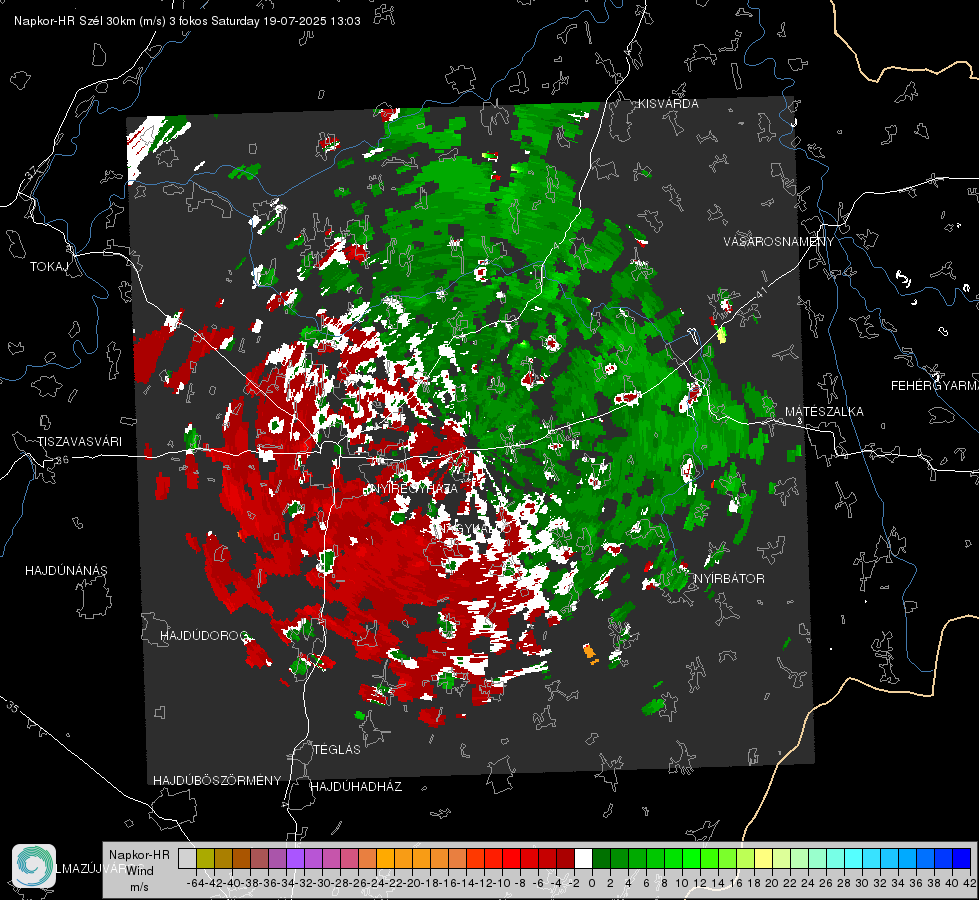Viewport: 979px width, 900px height.
Task: Click the '20' legend value
Action: coord(772,884)
